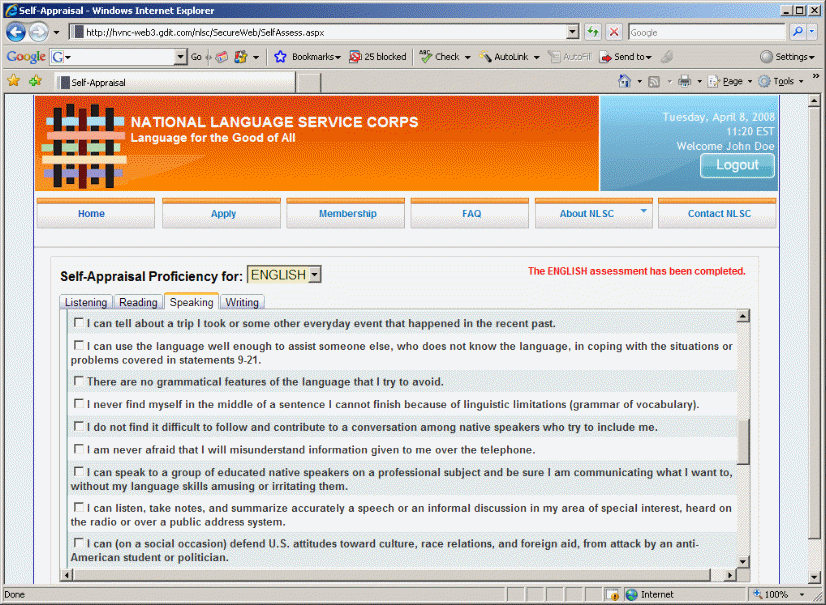The height and width of the screenshot is (605, 826).
Task: Open a new blank browser tab
Action: click(309, 83)
